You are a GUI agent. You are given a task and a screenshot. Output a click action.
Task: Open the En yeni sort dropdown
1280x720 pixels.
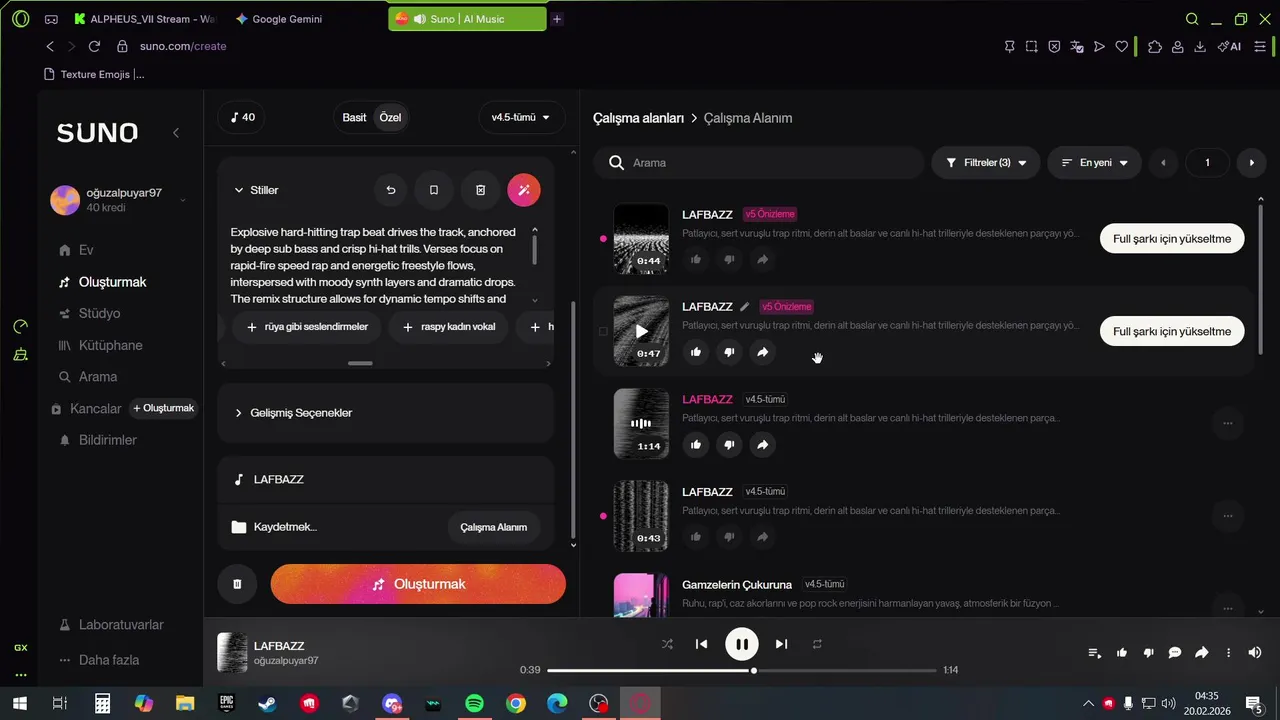pyautogui.click(x=1094, y=162)
